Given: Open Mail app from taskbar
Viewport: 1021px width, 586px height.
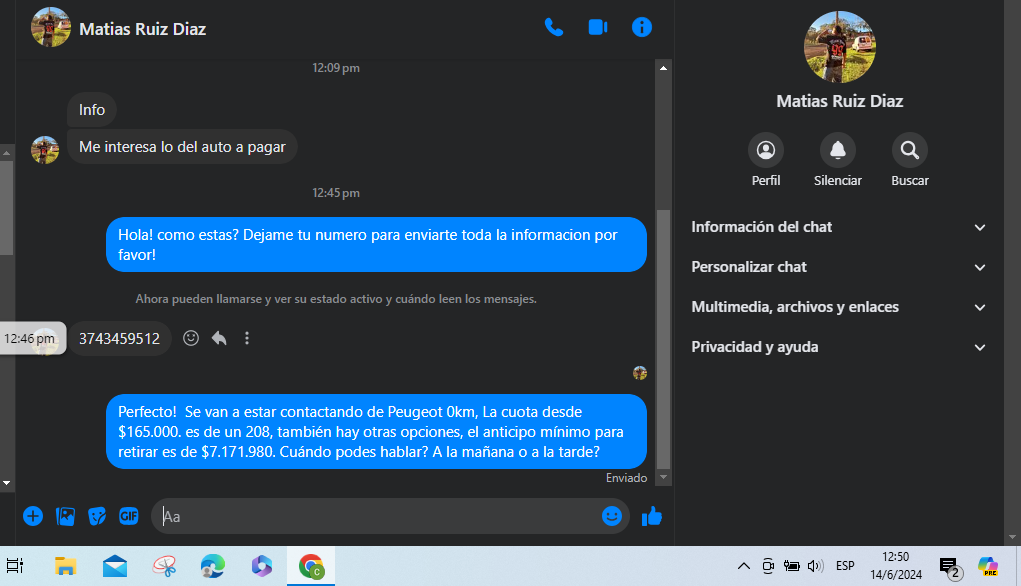Looking at the screenshot, I should pos(115,566).
